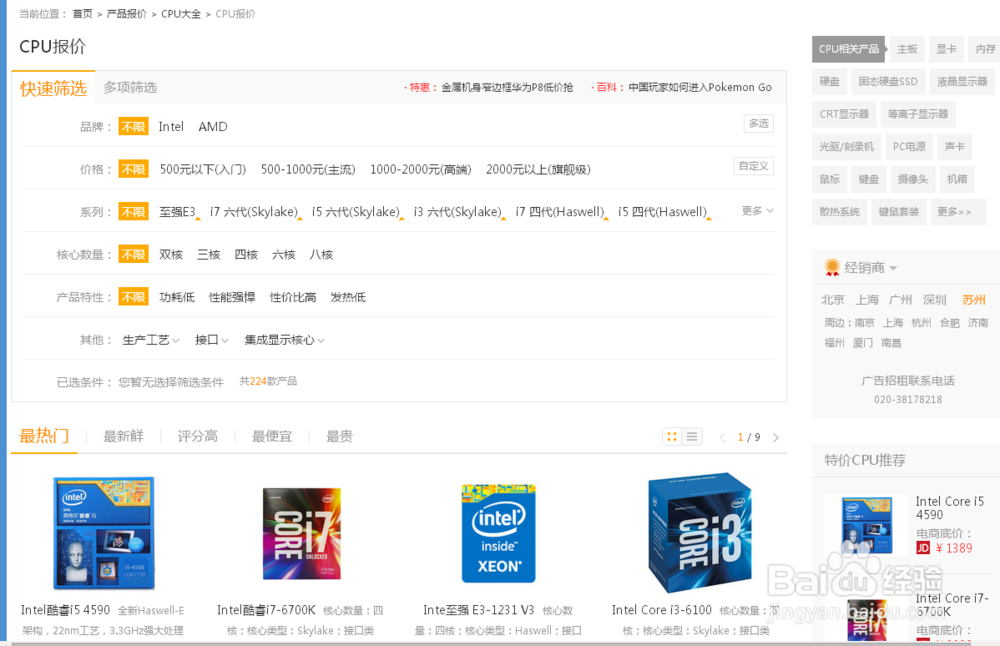The height and width of the screenshot is (646, 1000).
Task: Select 不限 for 系列 filter
Action: (x=133, y=212)
